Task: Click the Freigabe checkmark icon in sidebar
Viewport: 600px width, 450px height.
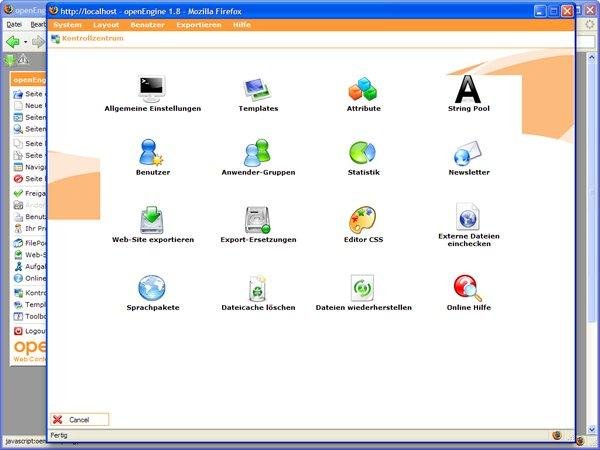Action: (x=18, y=193)
